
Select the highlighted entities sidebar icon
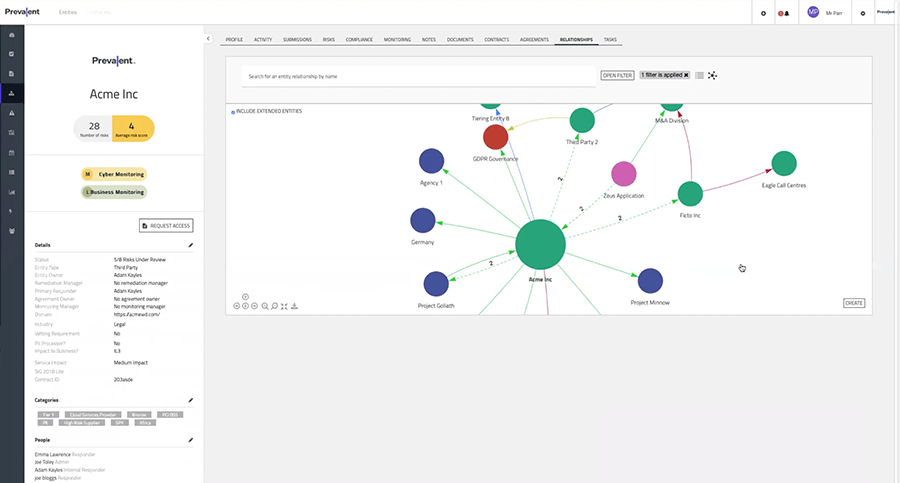coord(11,93)
